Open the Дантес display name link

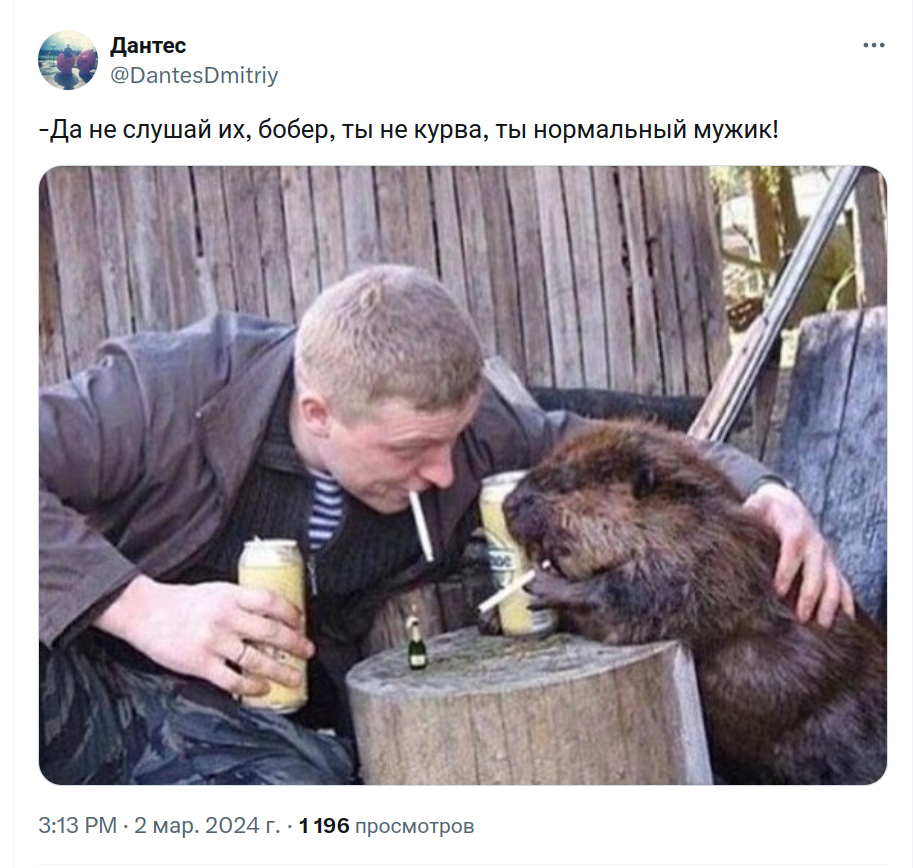[148, 45]
